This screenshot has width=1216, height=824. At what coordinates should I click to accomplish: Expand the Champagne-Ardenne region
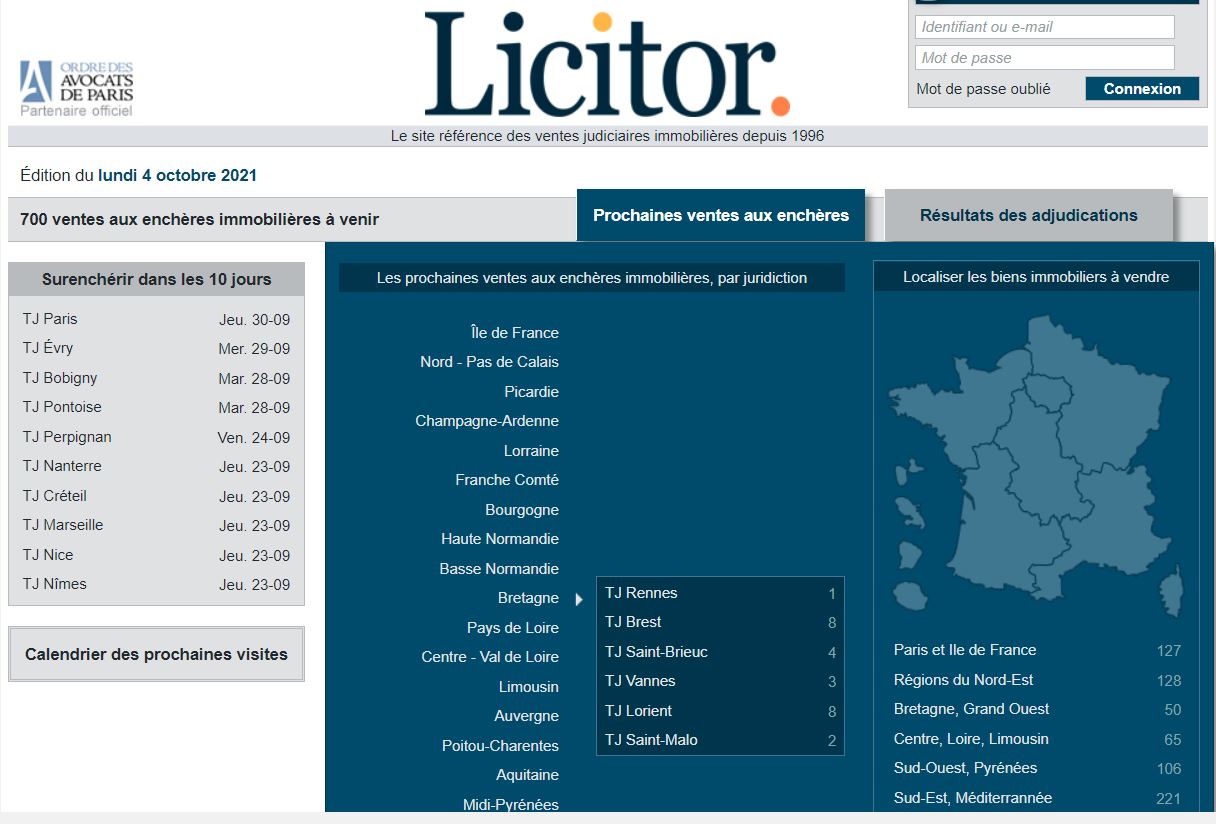point(487,421)
